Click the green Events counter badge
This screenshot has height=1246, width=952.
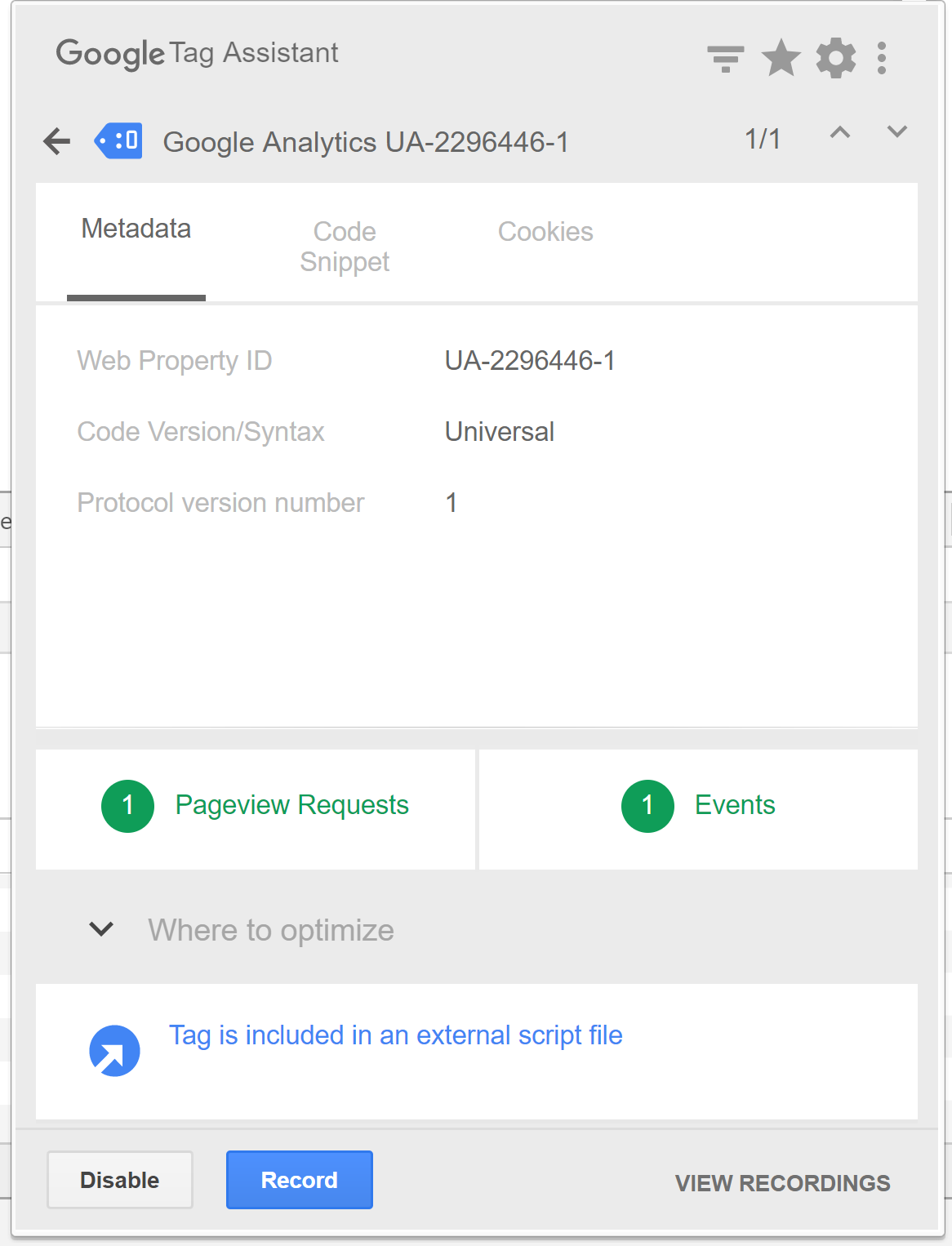pyautogui.click(x=647, y=805)
